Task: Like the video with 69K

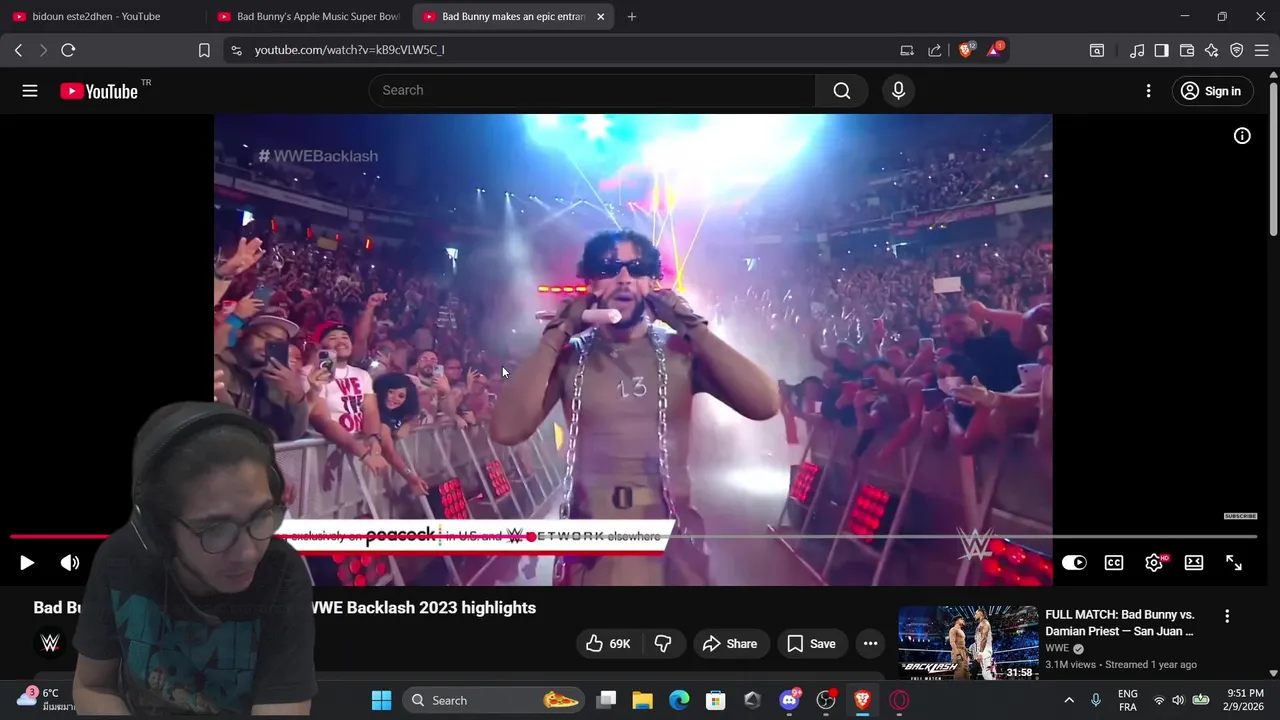Action: click(608, 644)
